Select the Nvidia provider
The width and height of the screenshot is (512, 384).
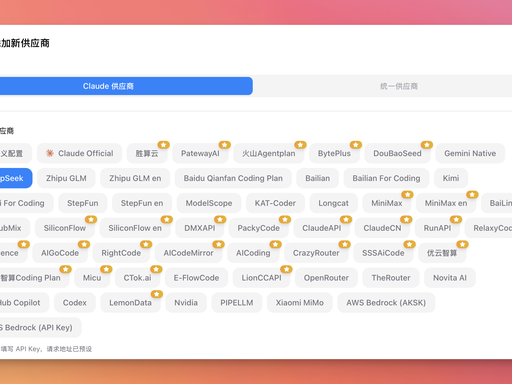pos(186,303)
